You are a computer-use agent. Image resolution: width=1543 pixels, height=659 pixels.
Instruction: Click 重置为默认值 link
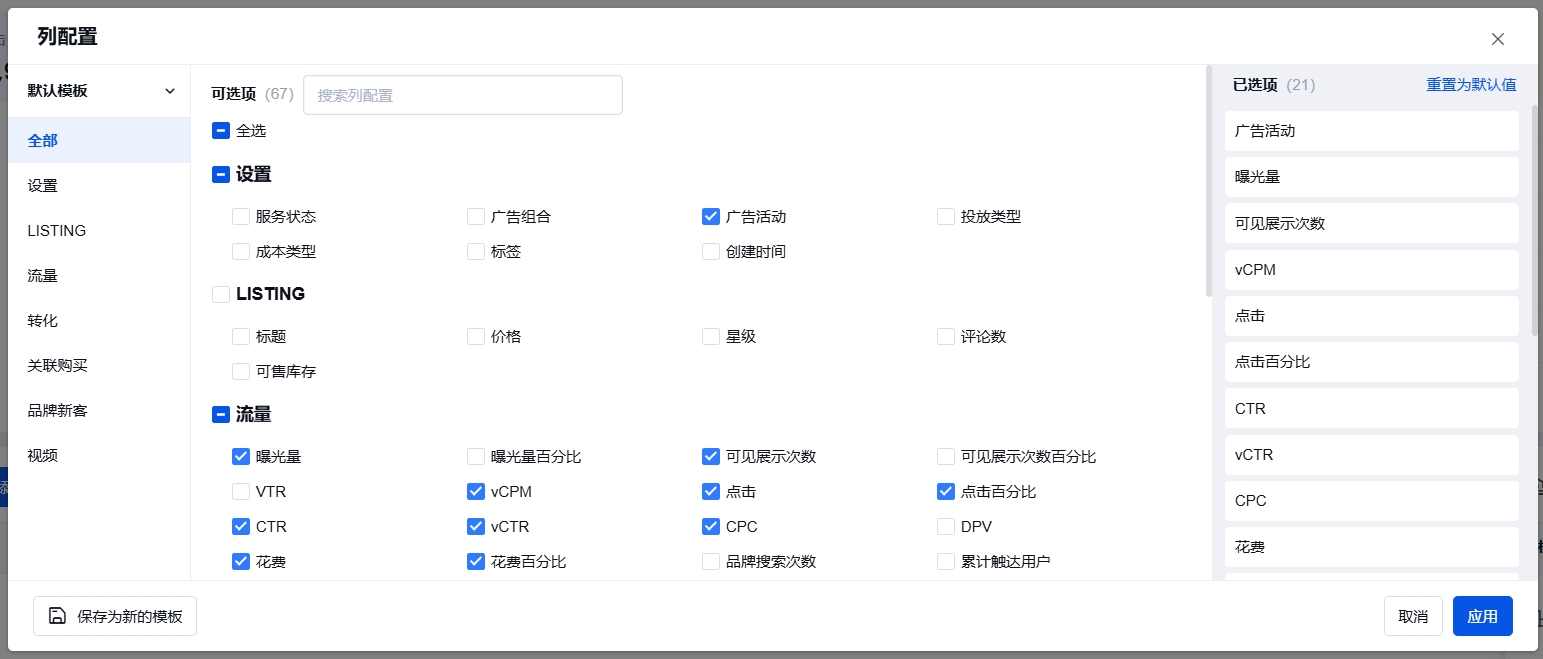1470,85
